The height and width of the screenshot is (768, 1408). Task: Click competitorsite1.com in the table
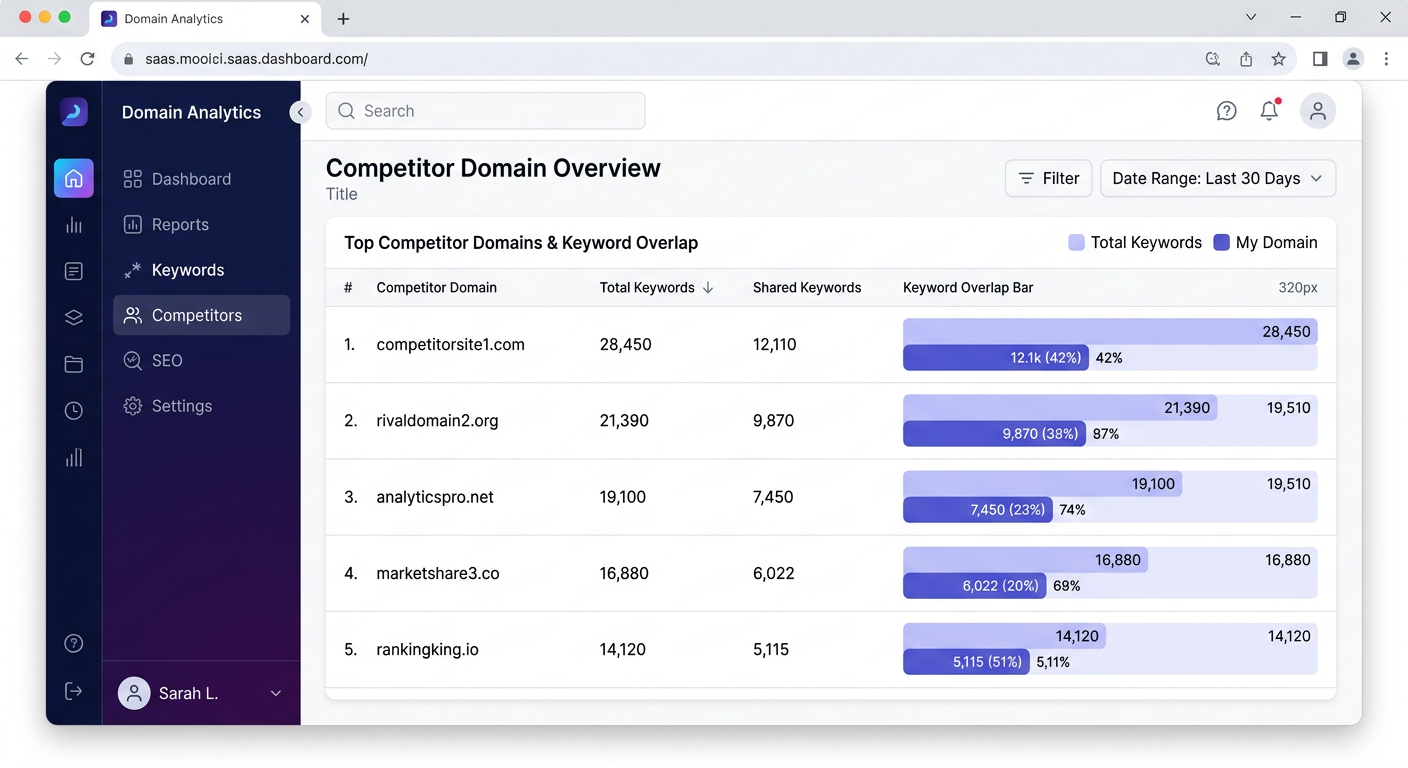click(450, 344)
